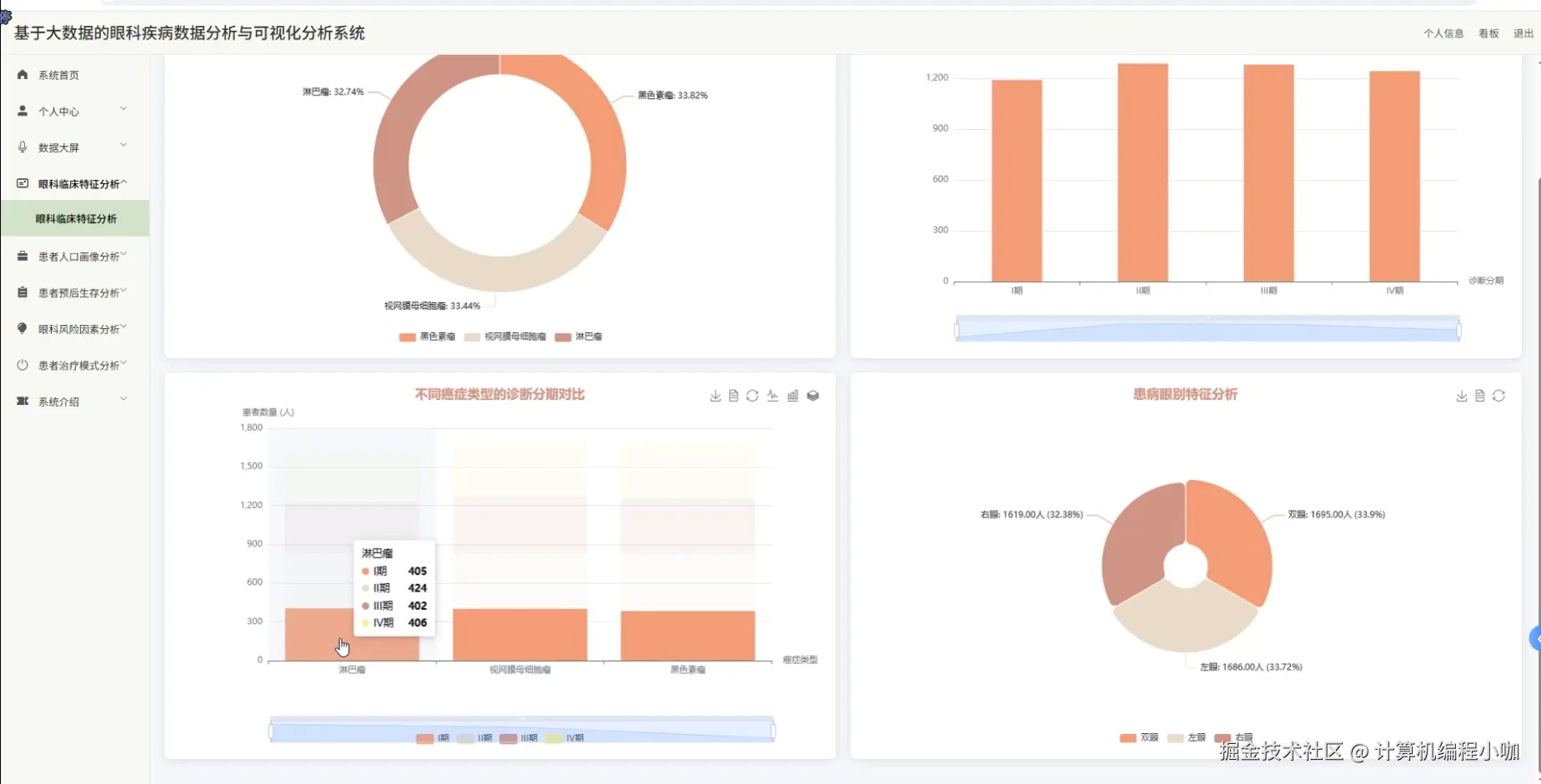
Task: Switch 诊断分期对比 chart to line type
Action: click(773, 396)
